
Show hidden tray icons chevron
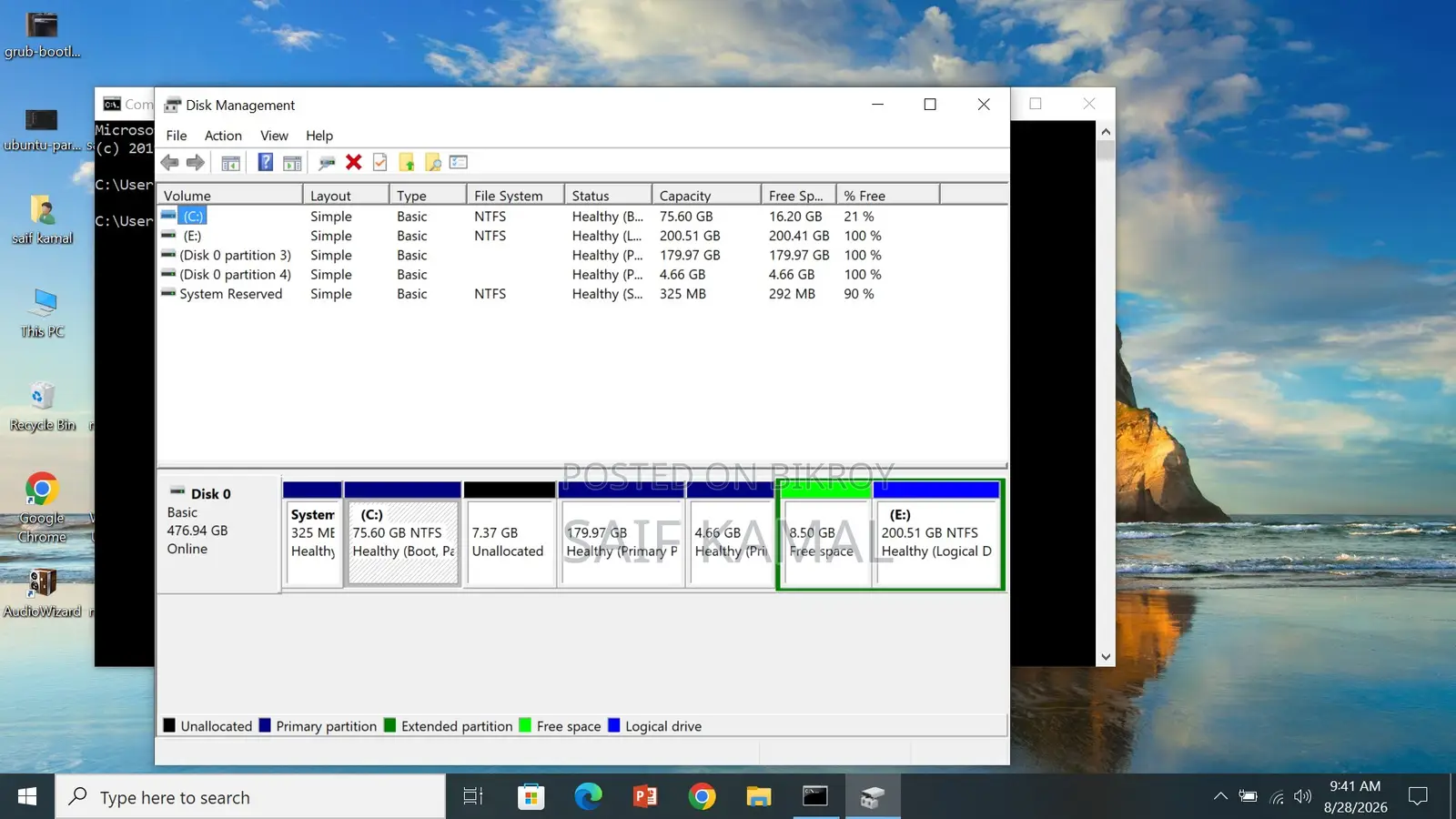pyautogui.click(x=1220, y=797)
